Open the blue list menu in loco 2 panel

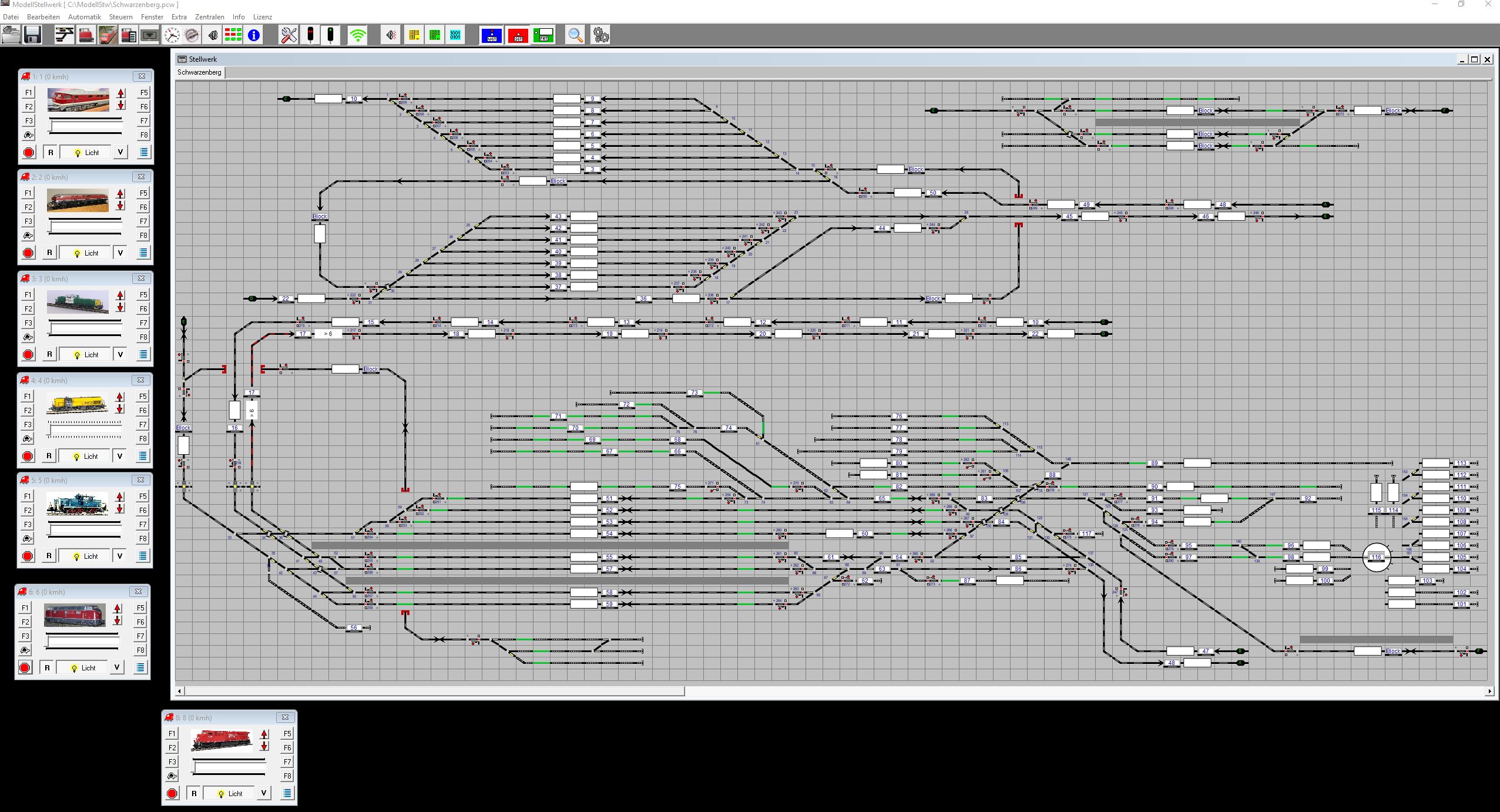(x=143, y=253)
